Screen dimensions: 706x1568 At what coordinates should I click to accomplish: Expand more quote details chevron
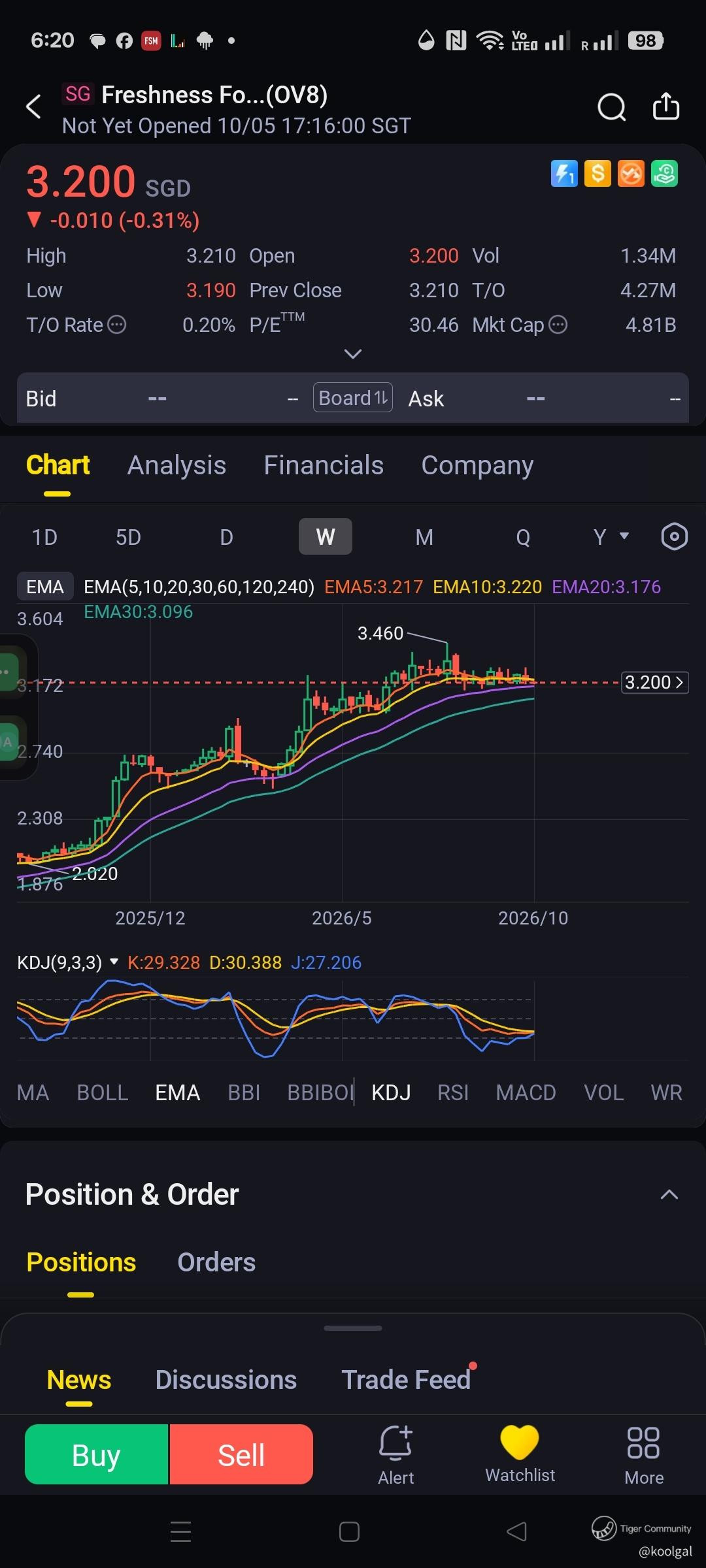[x=353, y=354]
